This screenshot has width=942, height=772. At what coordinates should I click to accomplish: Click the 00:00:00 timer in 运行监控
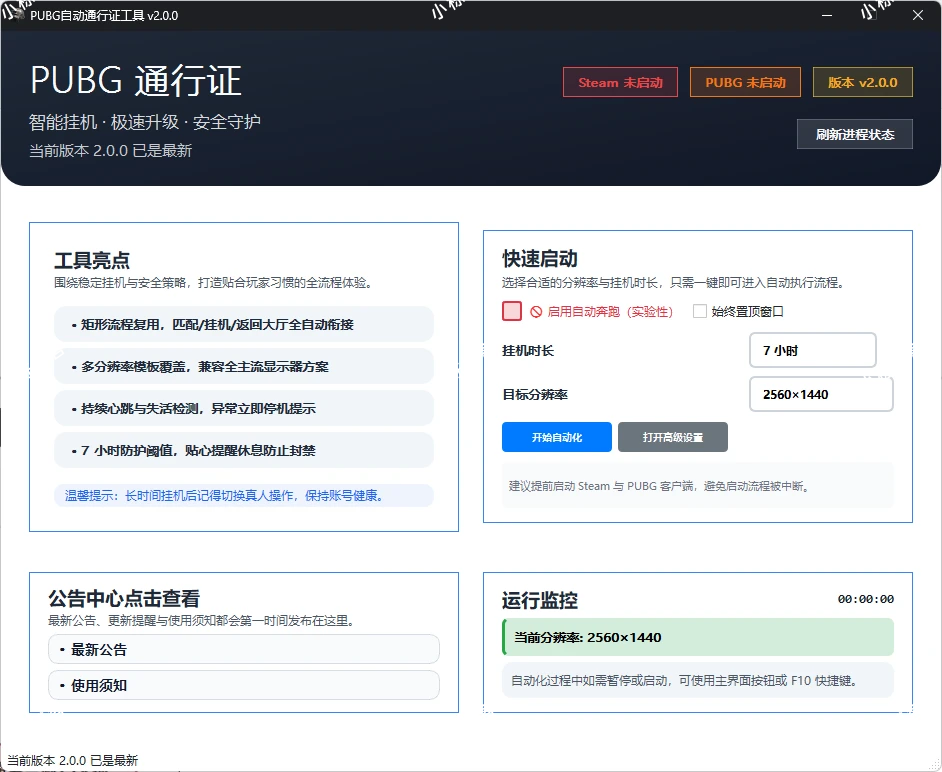(x=866, y=598)
